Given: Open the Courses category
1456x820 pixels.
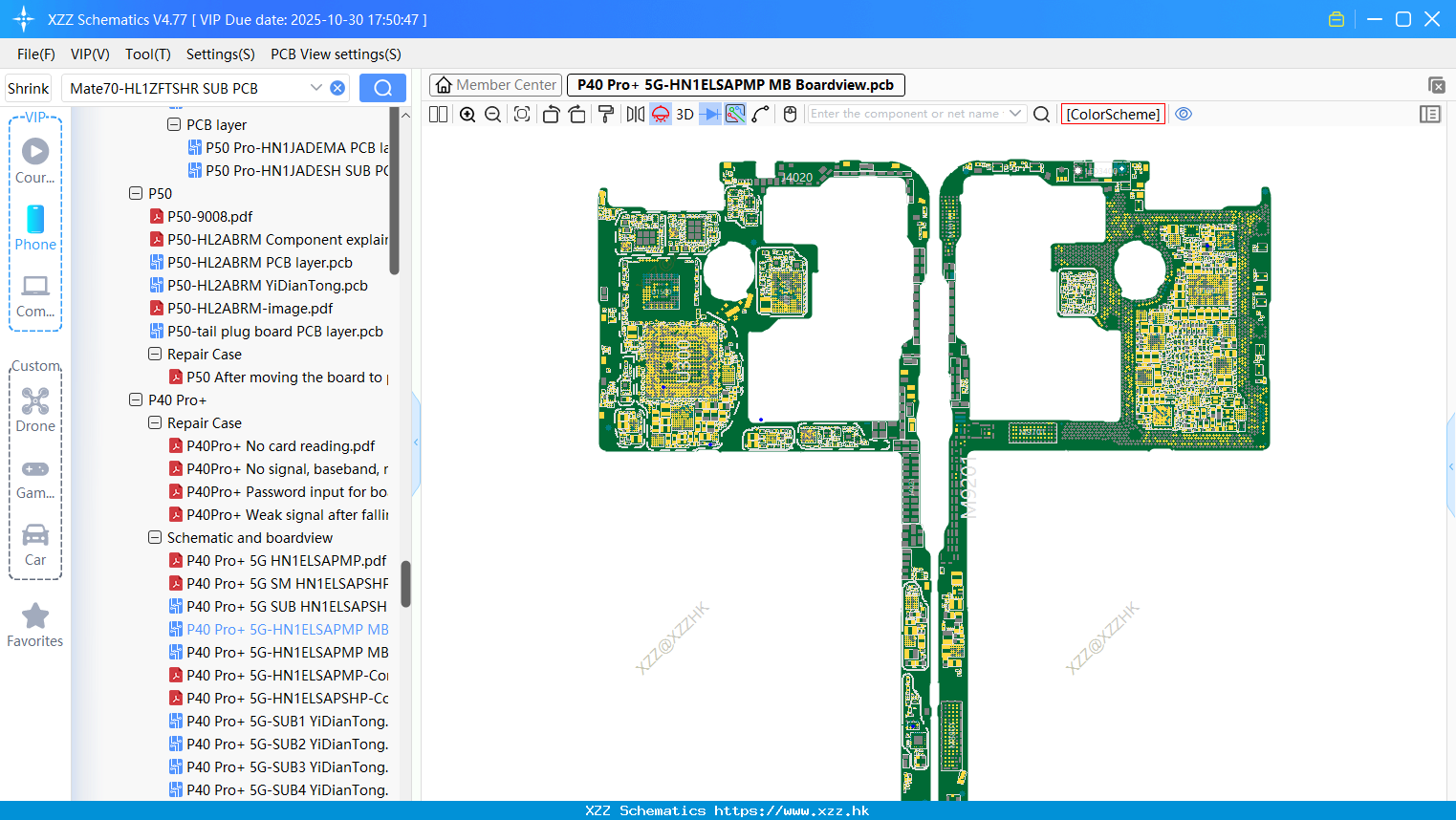Looking at the screenshot, I should [x=35, y=161].
